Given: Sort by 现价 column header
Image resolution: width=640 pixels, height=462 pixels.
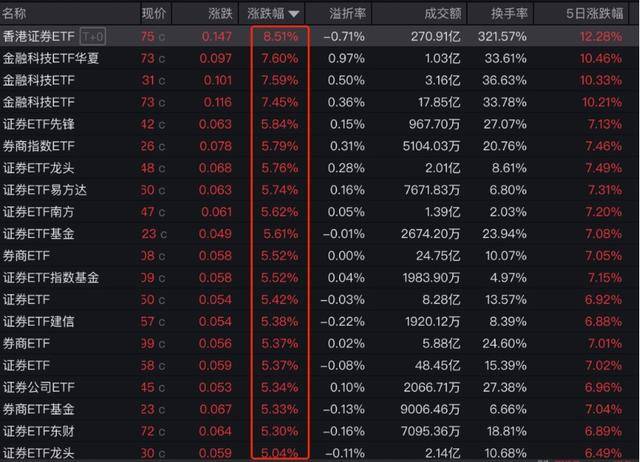Looking at the screenshot, I should click(154, 14).
